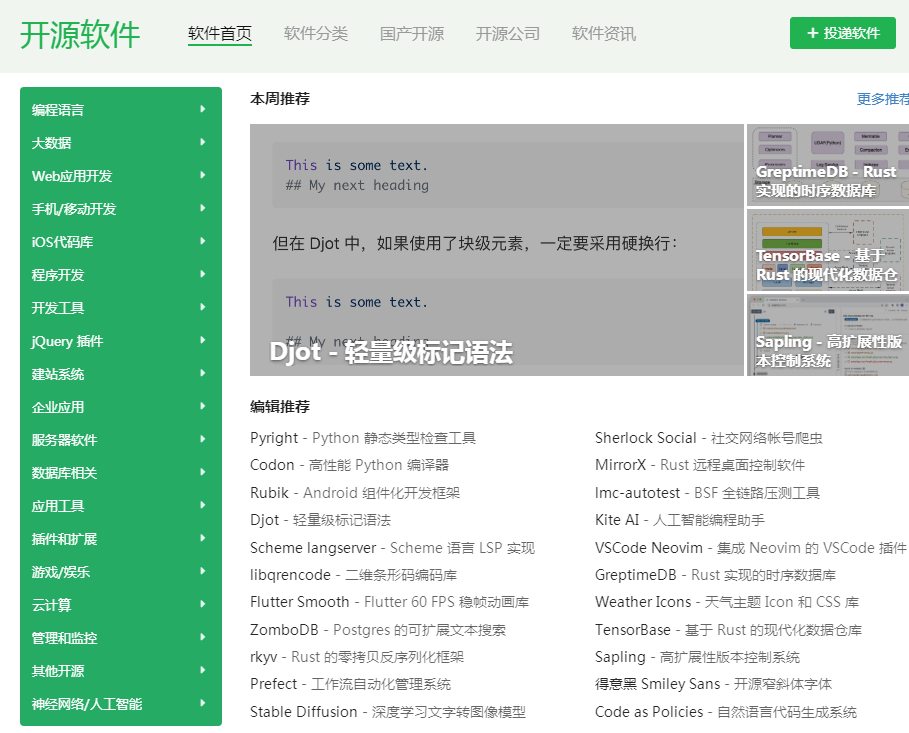Open the 更多推荐 link

pos(882,99)
